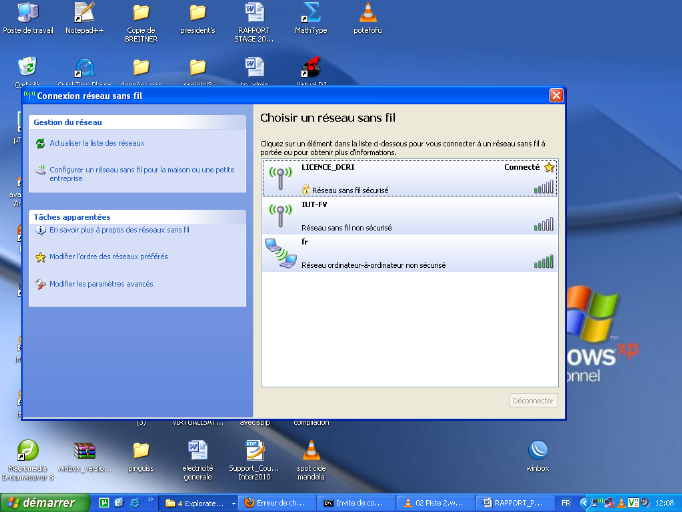Open Poste de travail icon
This screenshot has height=512, width=682.
tap(28, 15)
